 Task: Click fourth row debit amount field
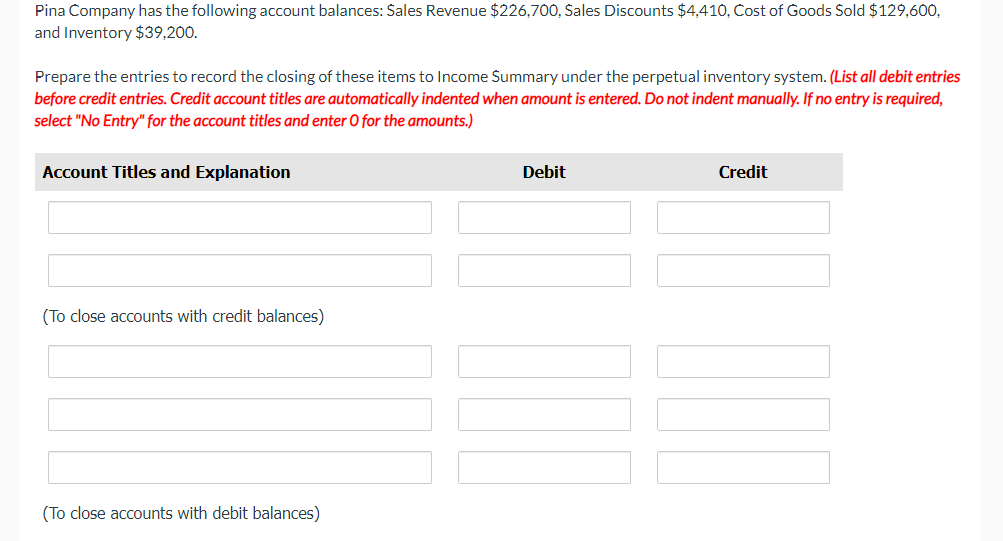544,414
